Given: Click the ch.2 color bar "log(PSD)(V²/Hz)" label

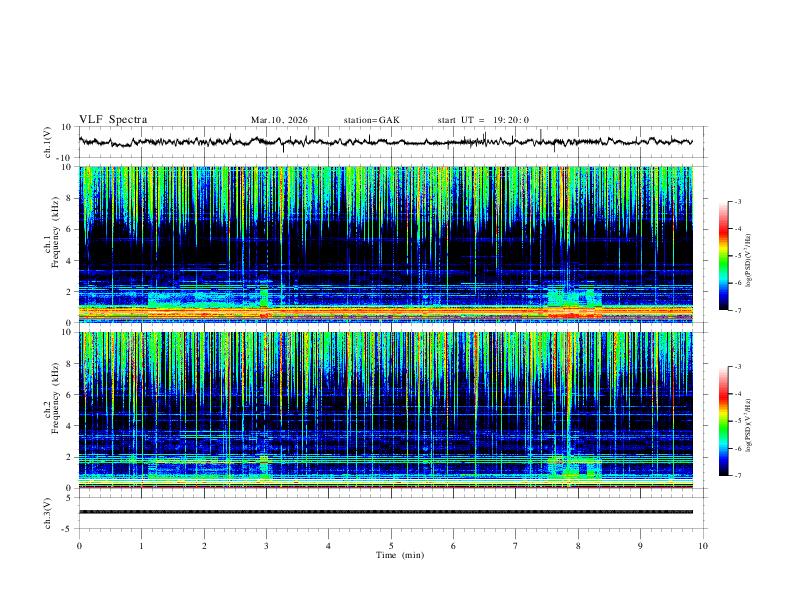Looking at the screenshot, I should (749, 425).
